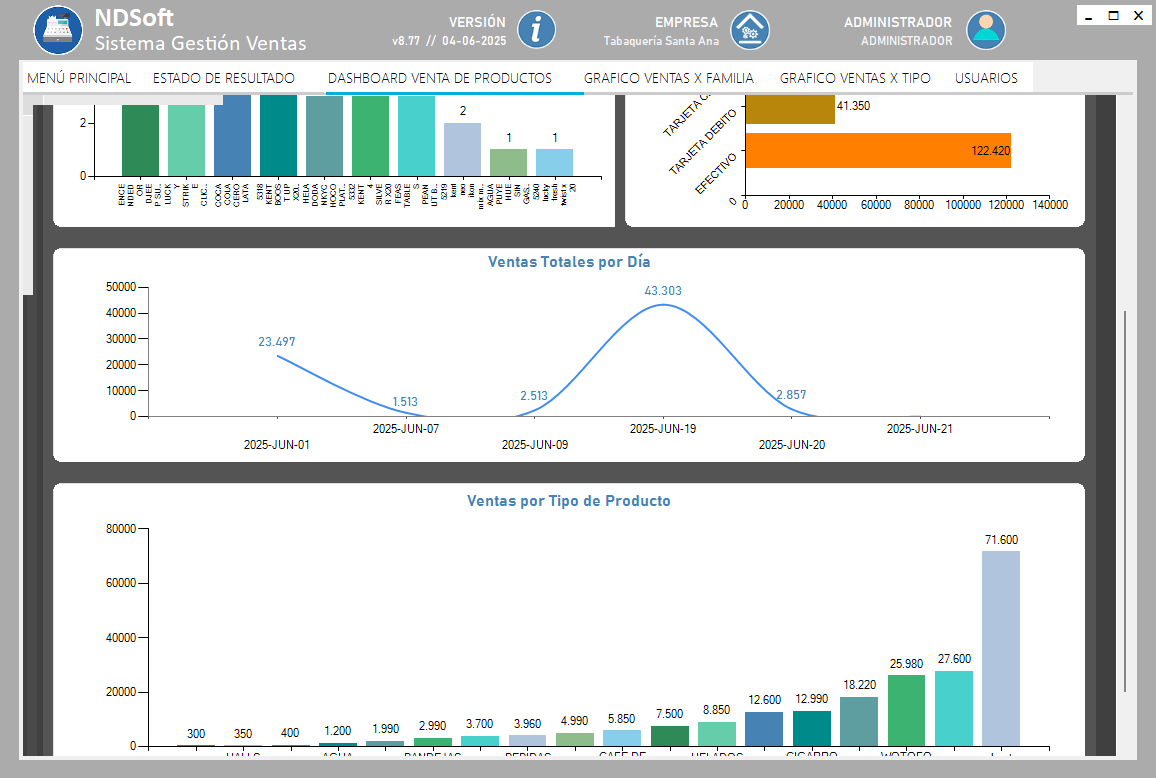Go to Grafico Ventas x Familia tab

[x=668, y=78]
